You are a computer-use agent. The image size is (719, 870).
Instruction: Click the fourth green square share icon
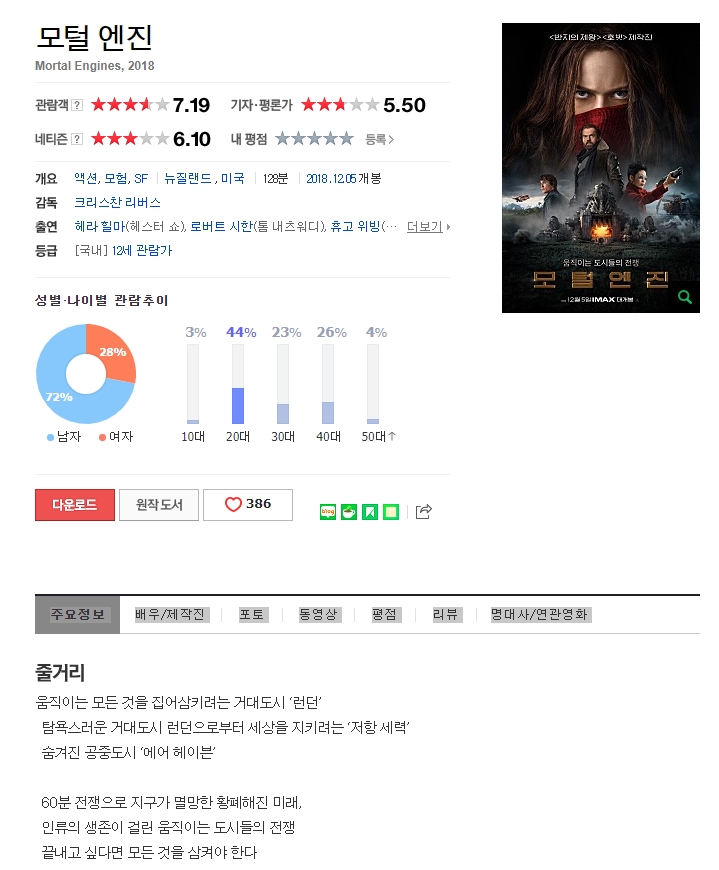[x=391, y=512]
